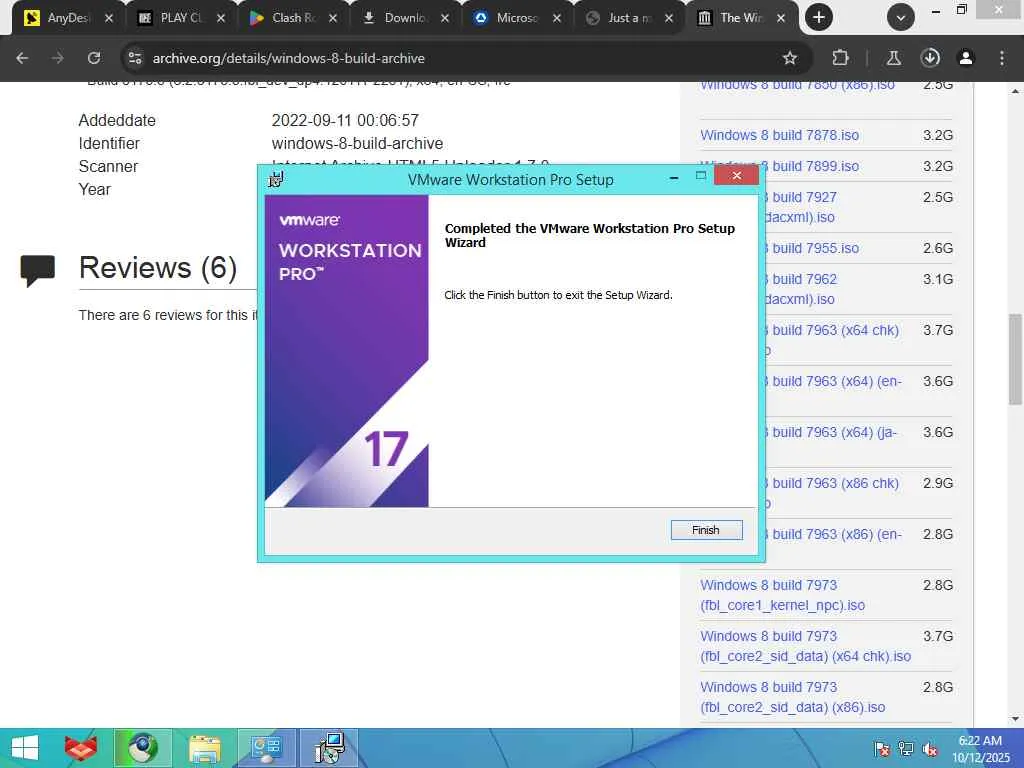1024x768 pixels.
Task: Click the muted volume tray icon
Action: point(930,749)
